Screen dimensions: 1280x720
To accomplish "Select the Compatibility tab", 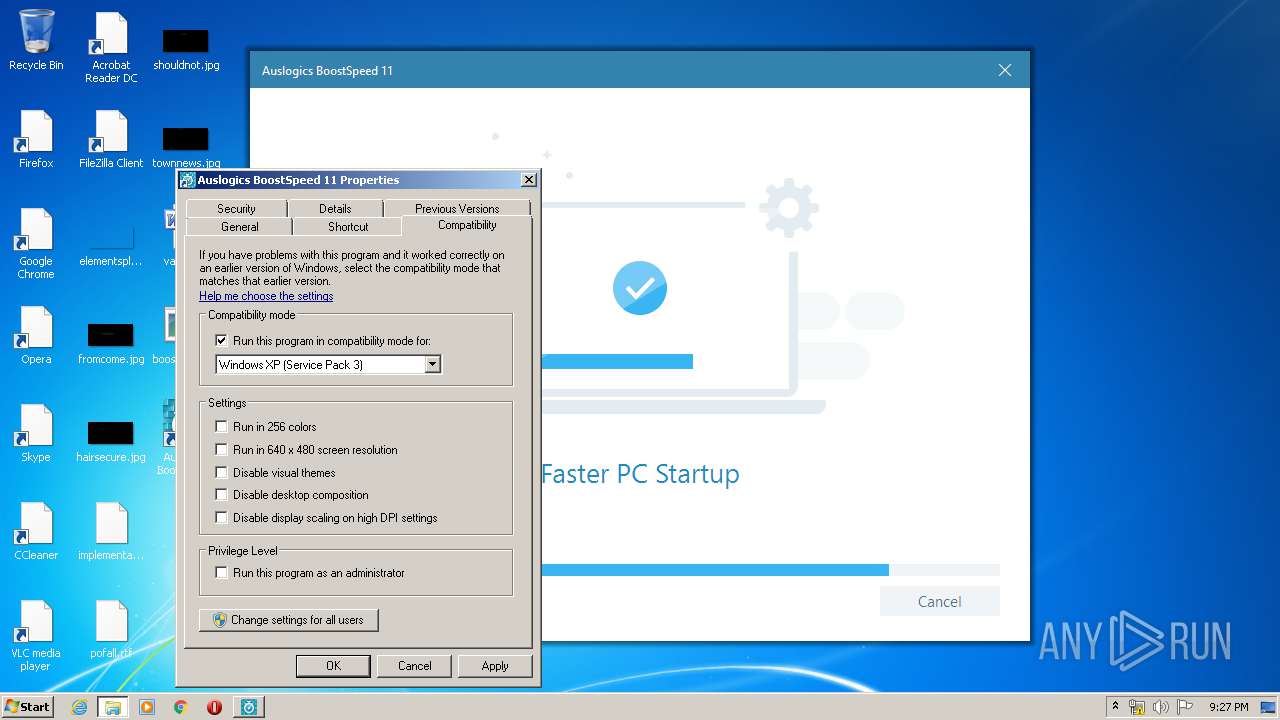I will [467, 225].
